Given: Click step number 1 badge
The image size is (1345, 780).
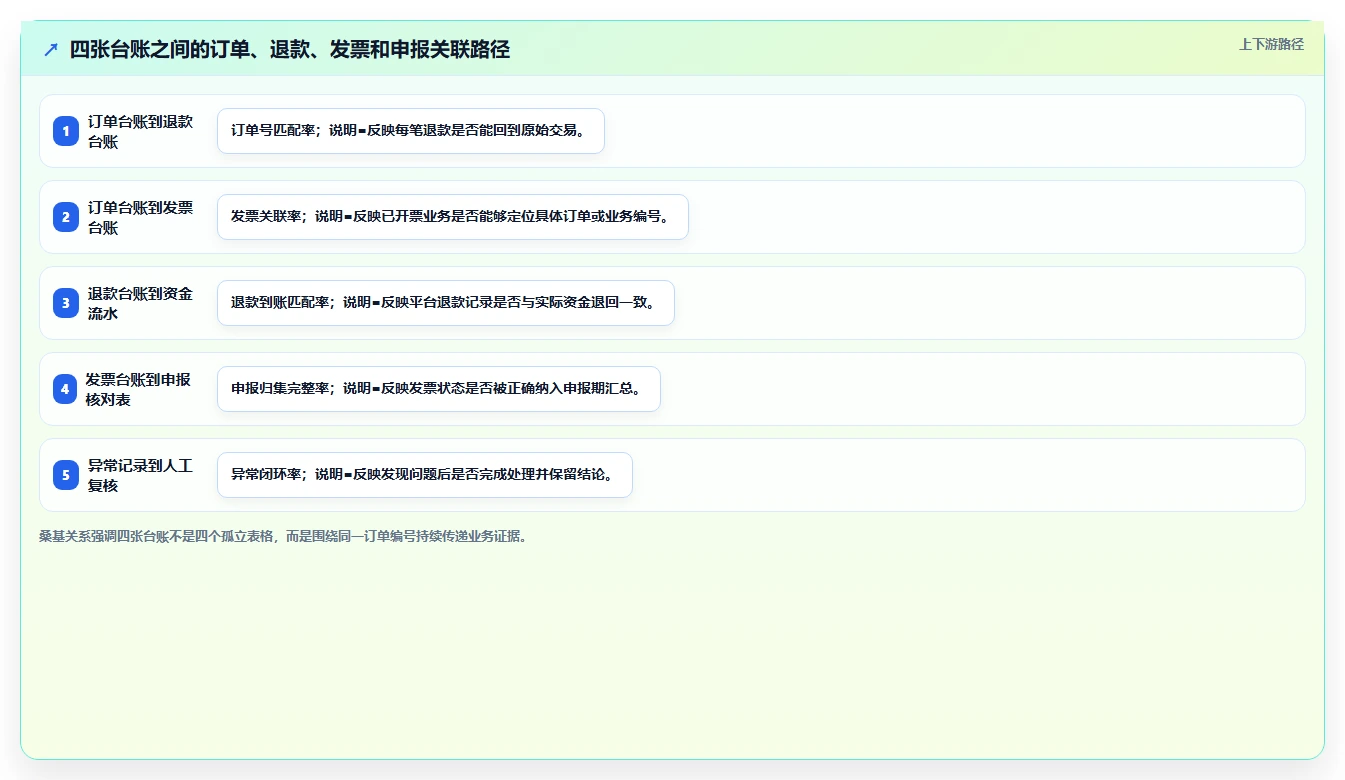Looking at the screenshot, I should point(66,131).
